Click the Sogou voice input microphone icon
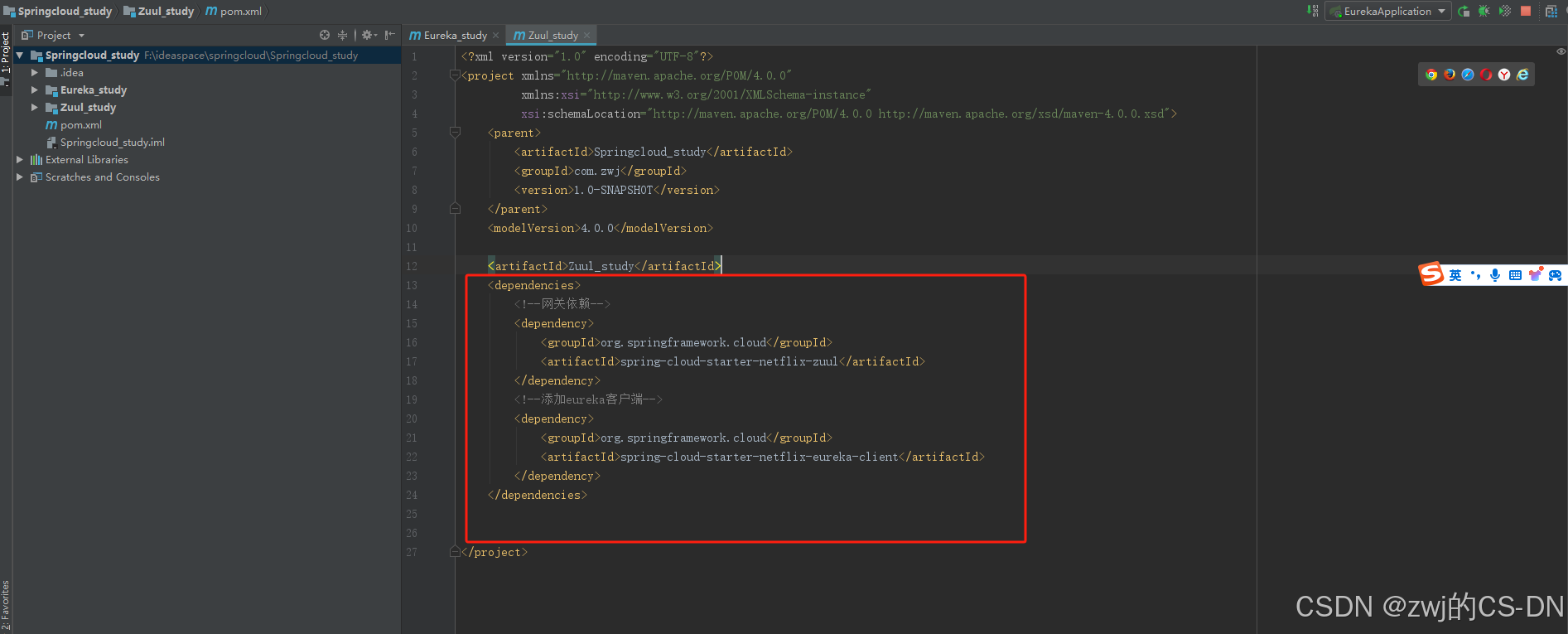Viewport: 1568px width, 634px height. (1495, 275)
